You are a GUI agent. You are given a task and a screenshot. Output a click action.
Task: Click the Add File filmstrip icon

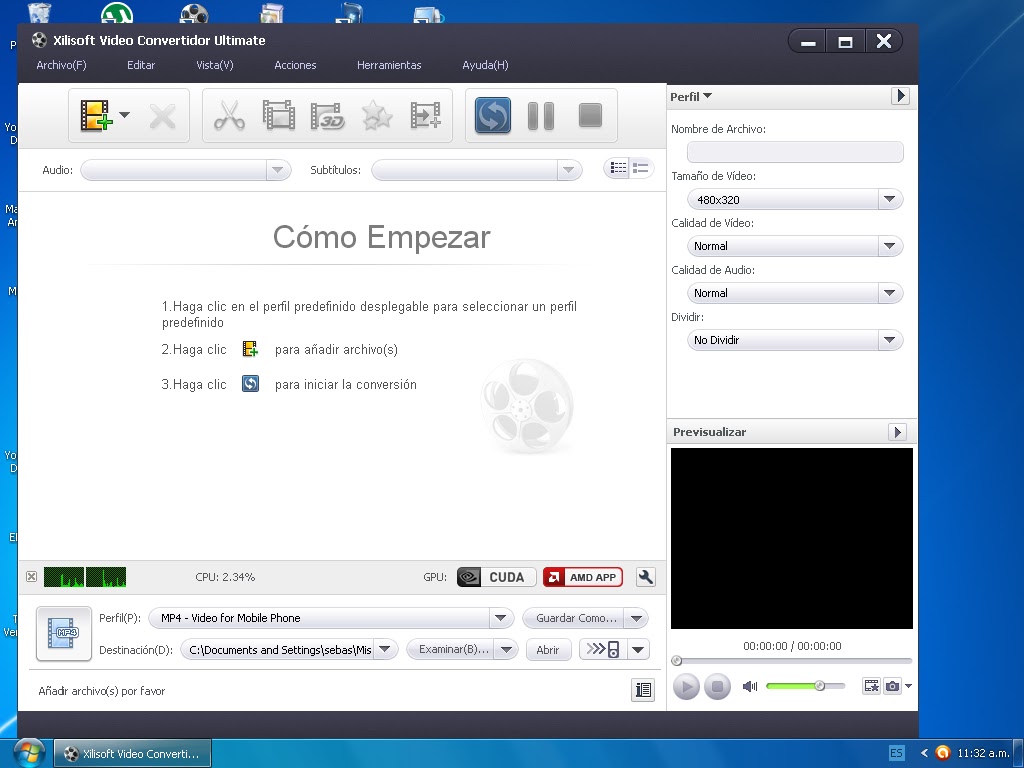pos(96,116)
